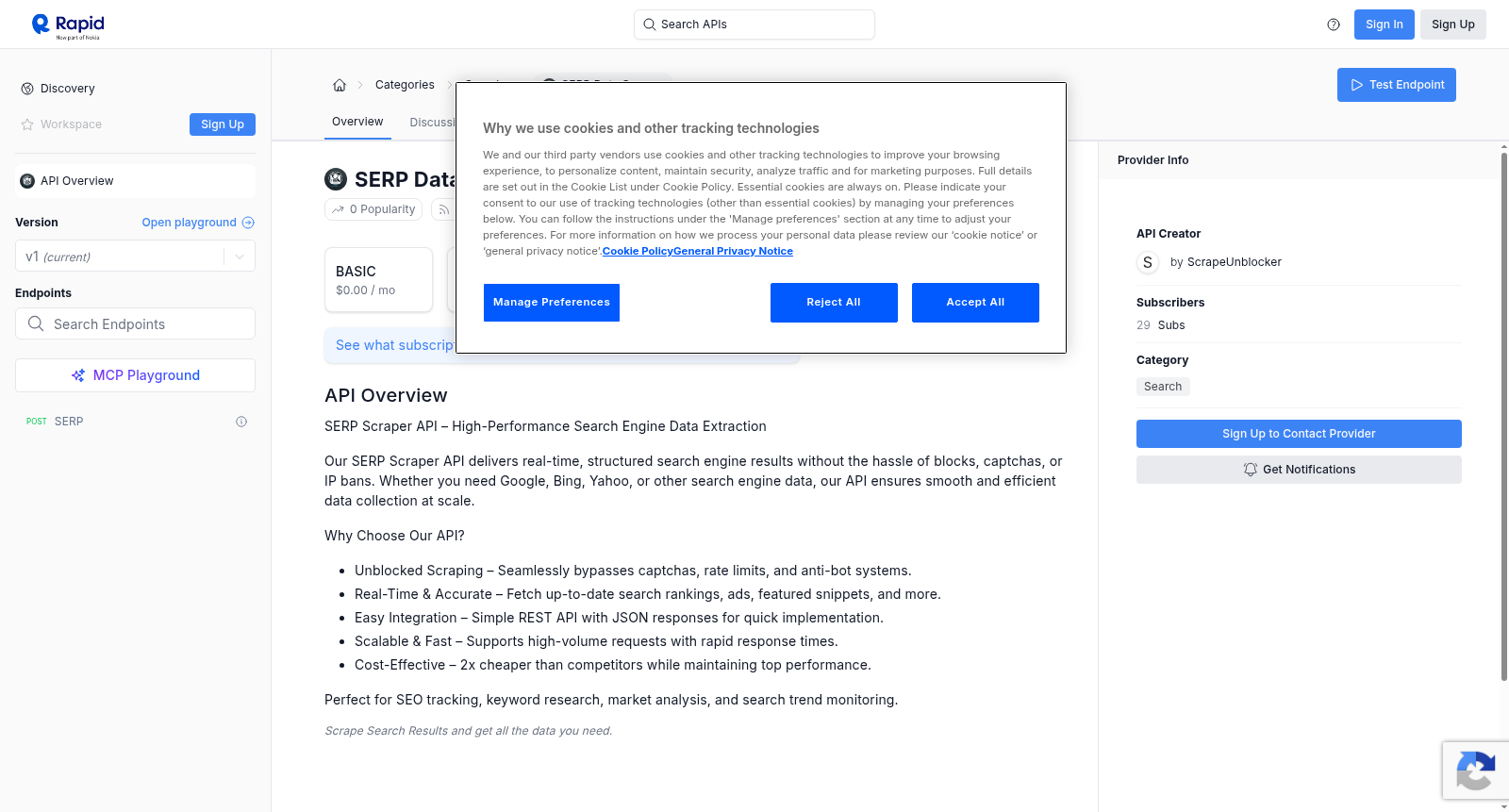This screenshot has height=812, width=1509.
Task: Focus the Search Endpoints field
Action: click(x=135, y=323)
